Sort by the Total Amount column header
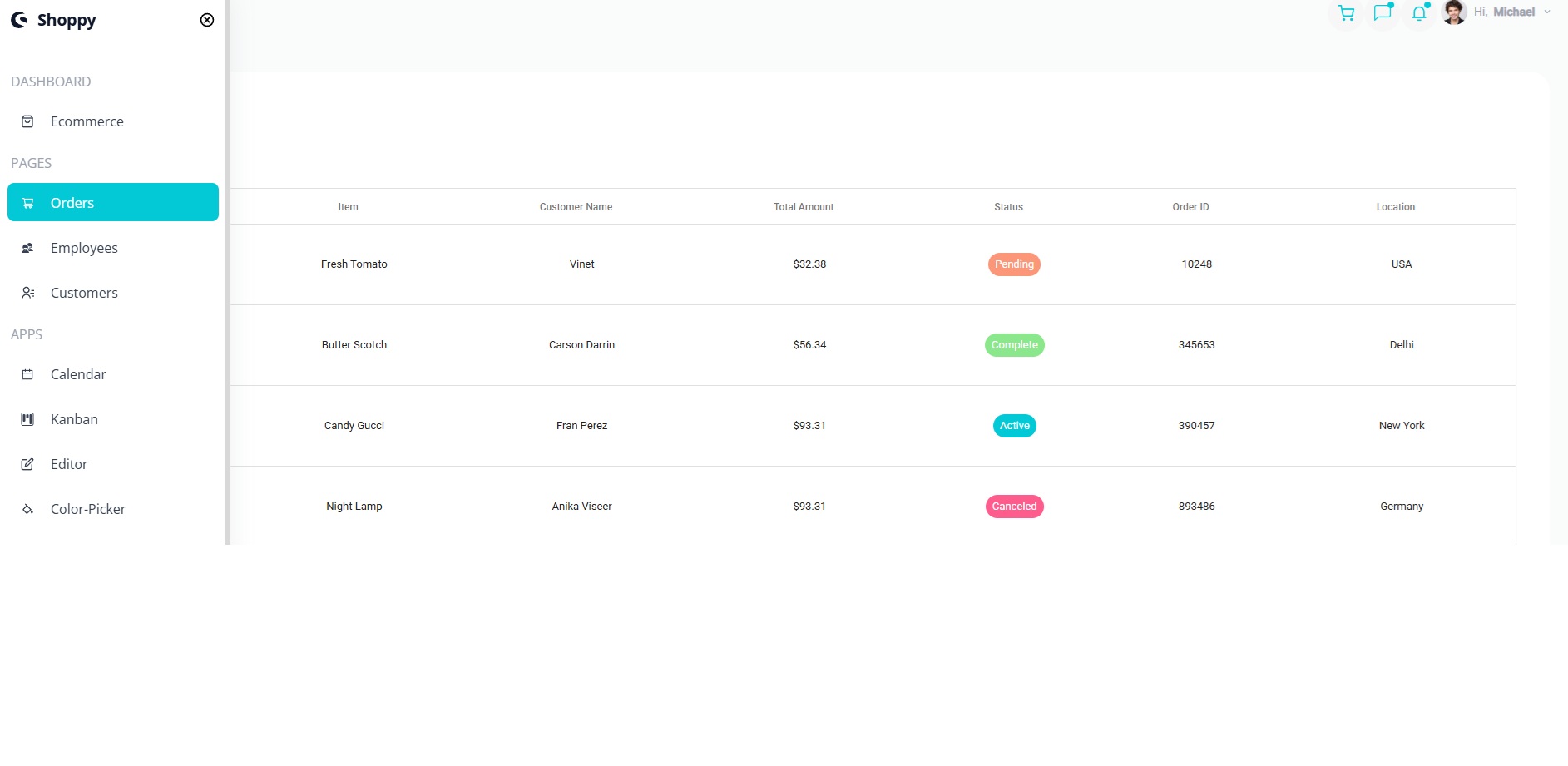This screenshot has width=1568, height=766. click(803, 207)
